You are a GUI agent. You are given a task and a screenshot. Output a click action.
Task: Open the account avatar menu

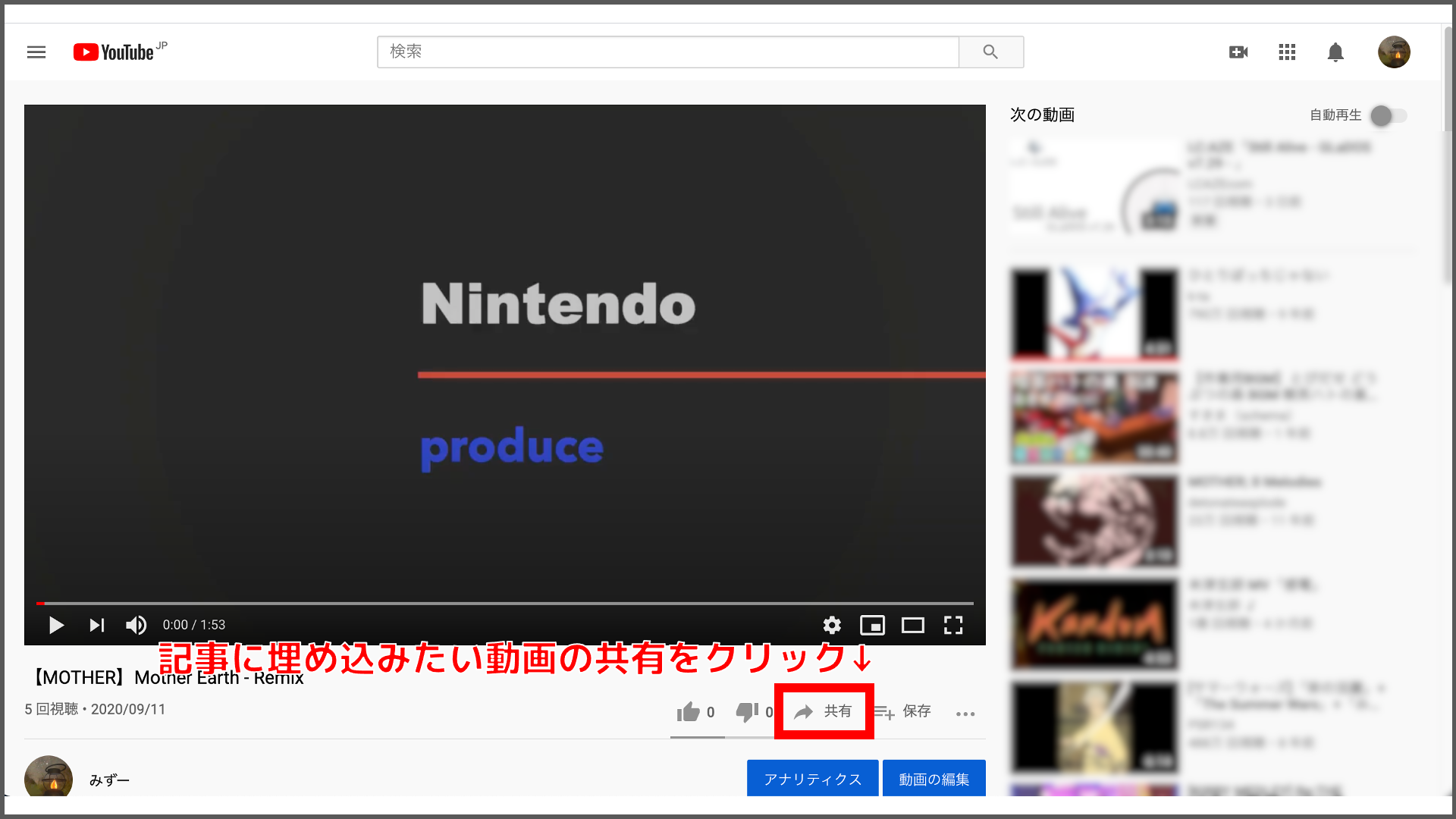(x=1394, y=52)
